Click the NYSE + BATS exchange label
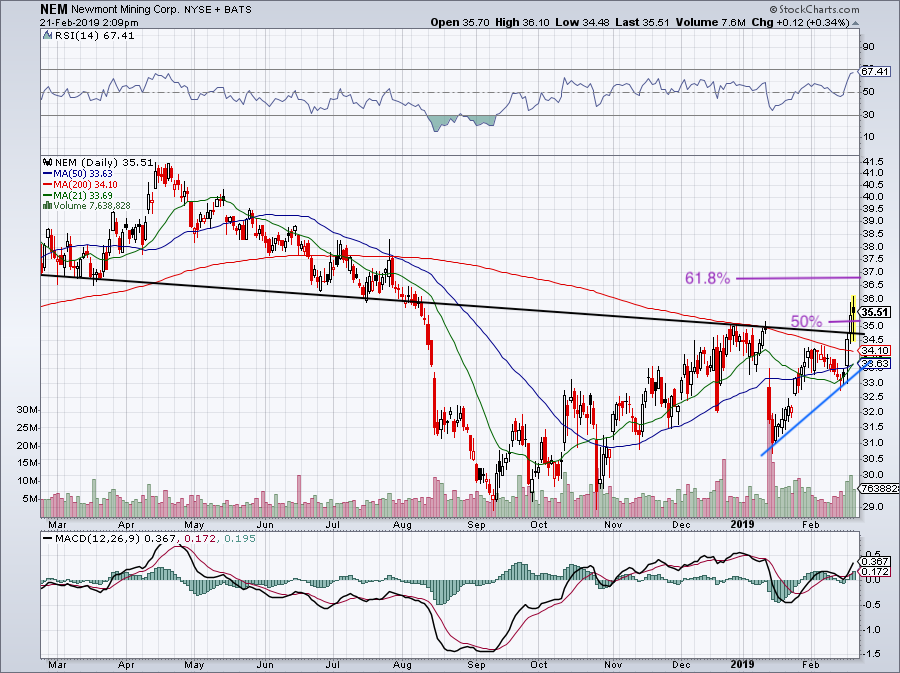Image resolution: width=900 pixels, height=673 pixels. (218, 10)
